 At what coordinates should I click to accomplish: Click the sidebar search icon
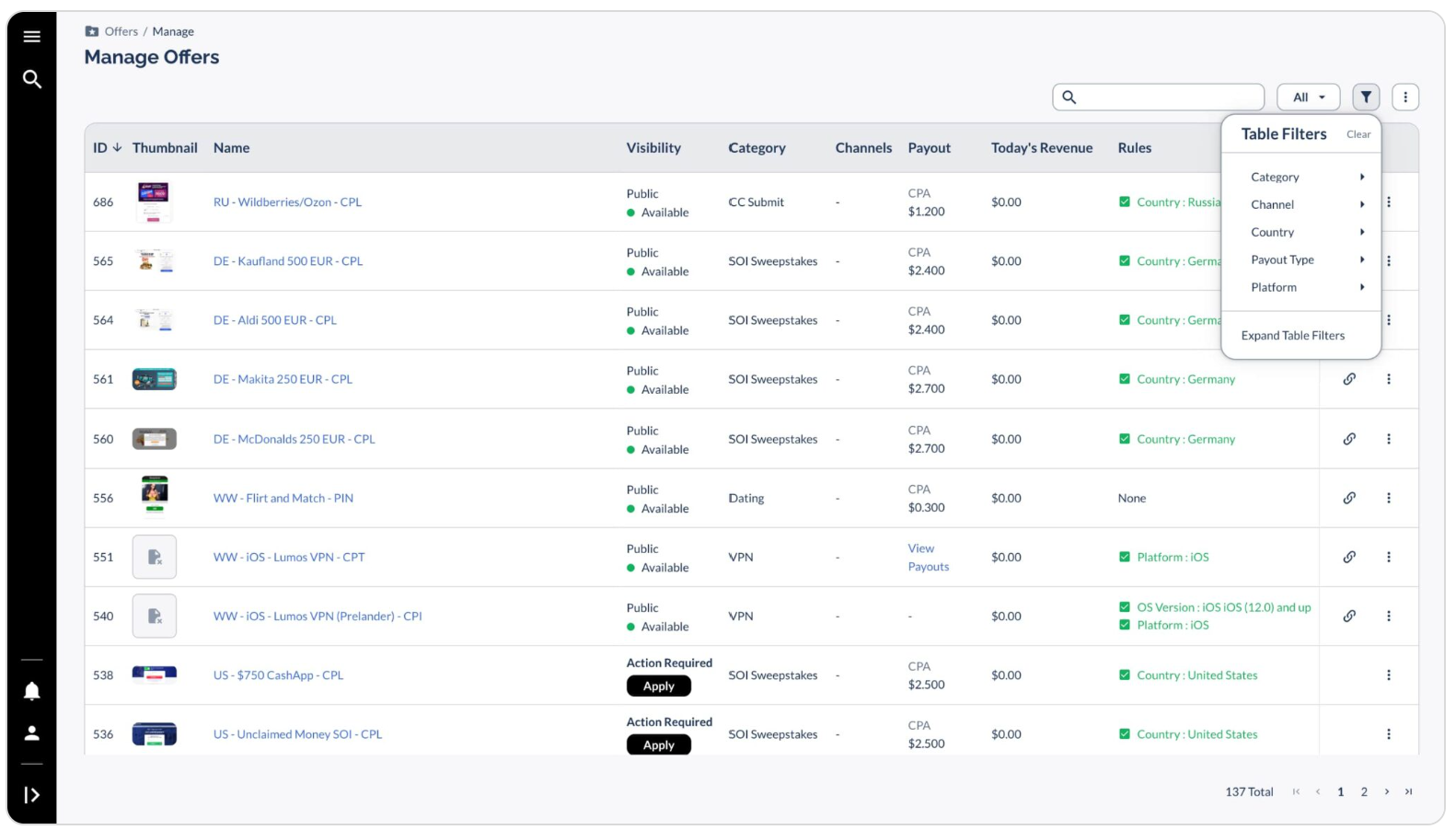tap(32, 79)
